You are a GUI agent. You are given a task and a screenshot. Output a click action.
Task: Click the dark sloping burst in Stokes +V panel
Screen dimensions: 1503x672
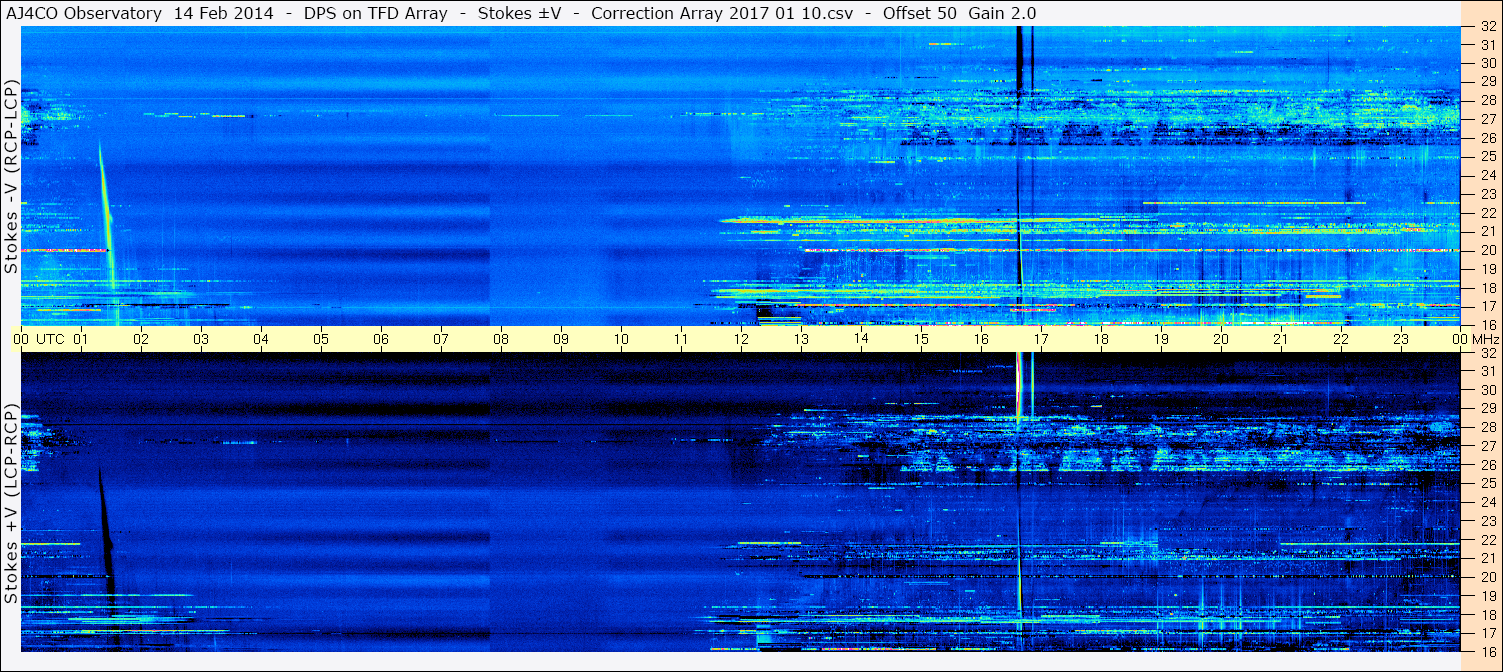(x=106, y=545)
